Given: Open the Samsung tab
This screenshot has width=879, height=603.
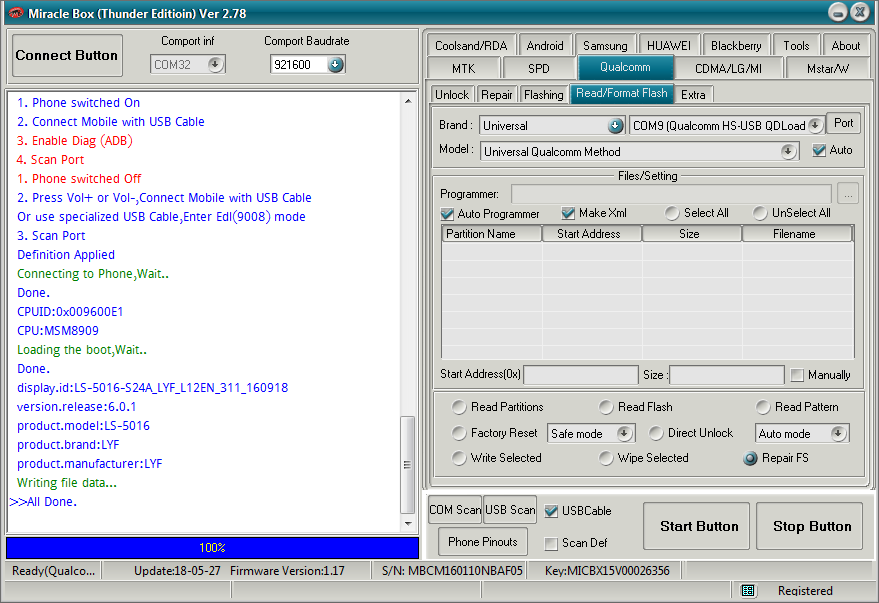Looking at the screenshot, I should click(605, 45).
